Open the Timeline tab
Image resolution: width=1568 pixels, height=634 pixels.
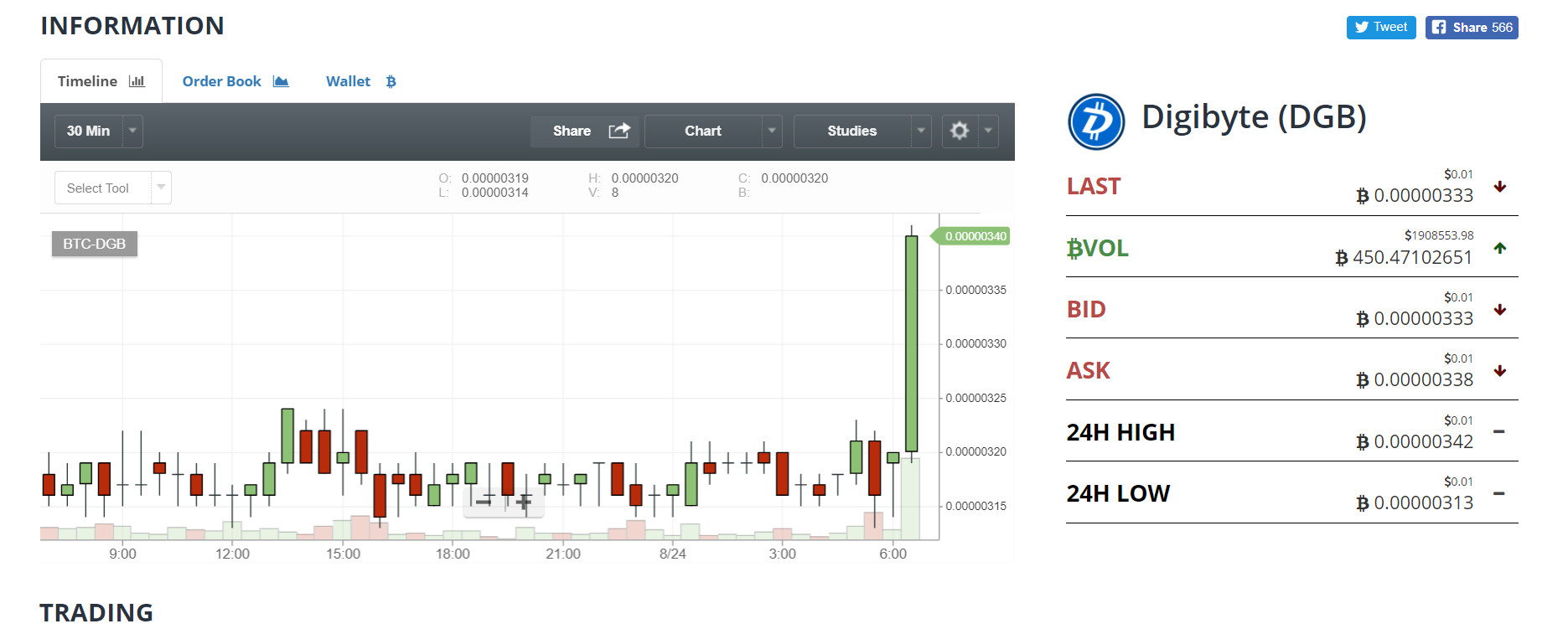pos(101,81)
